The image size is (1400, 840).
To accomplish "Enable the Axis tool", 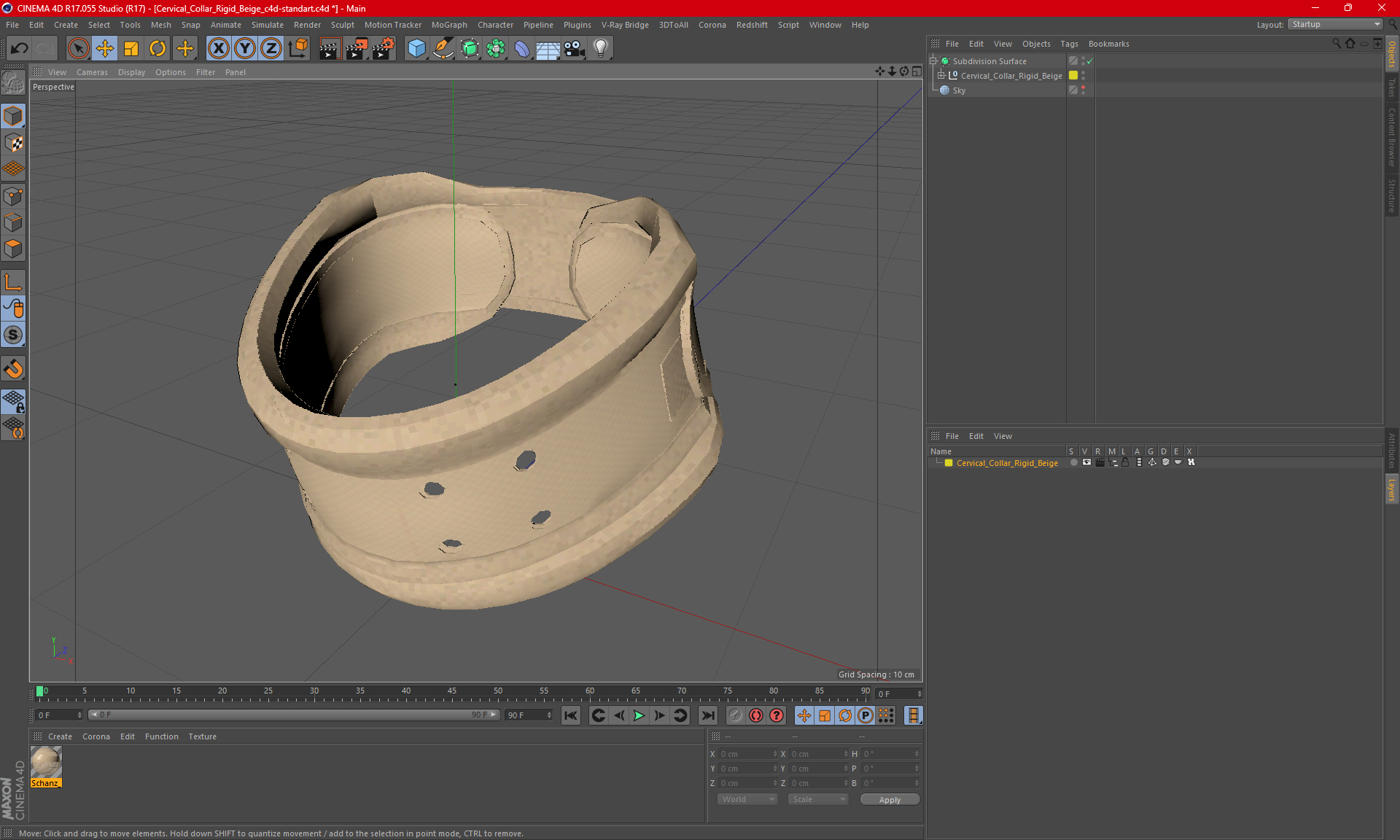I will [x=13, y=282].
